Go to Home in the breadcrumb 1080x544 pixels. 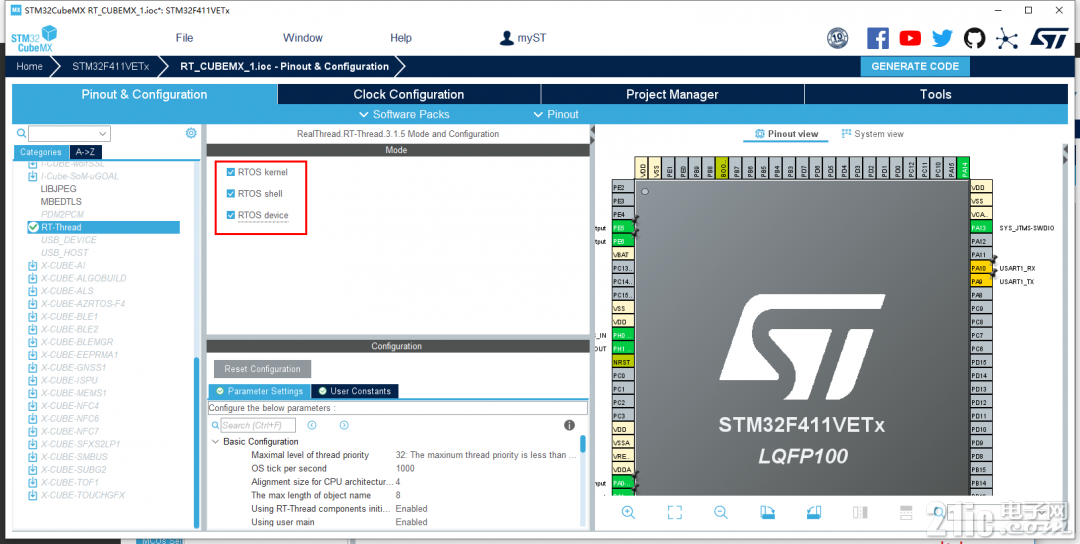[x=30, y=67]
